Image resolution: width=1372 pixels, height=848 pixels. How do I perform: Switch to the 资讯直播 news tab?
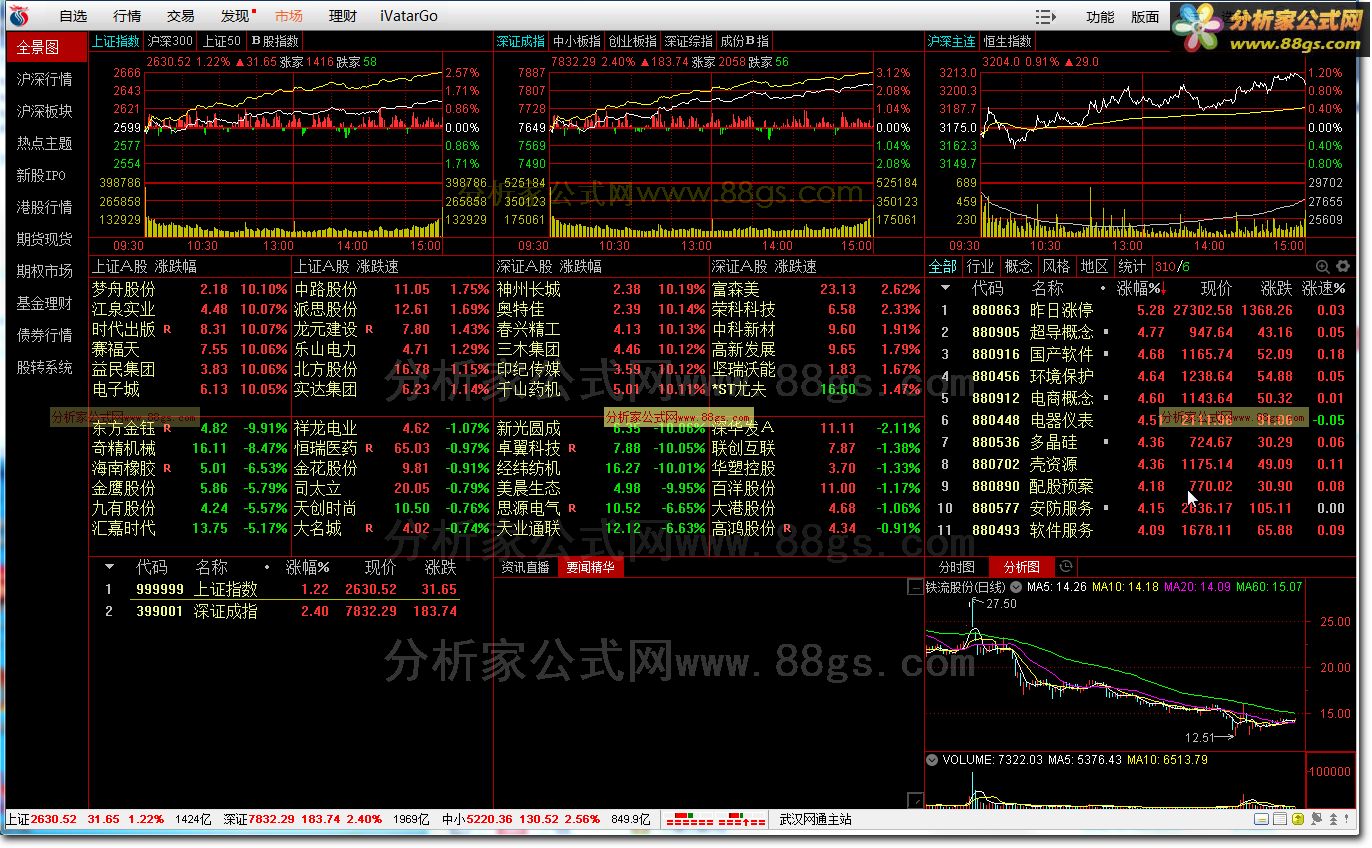pos(525,567)
